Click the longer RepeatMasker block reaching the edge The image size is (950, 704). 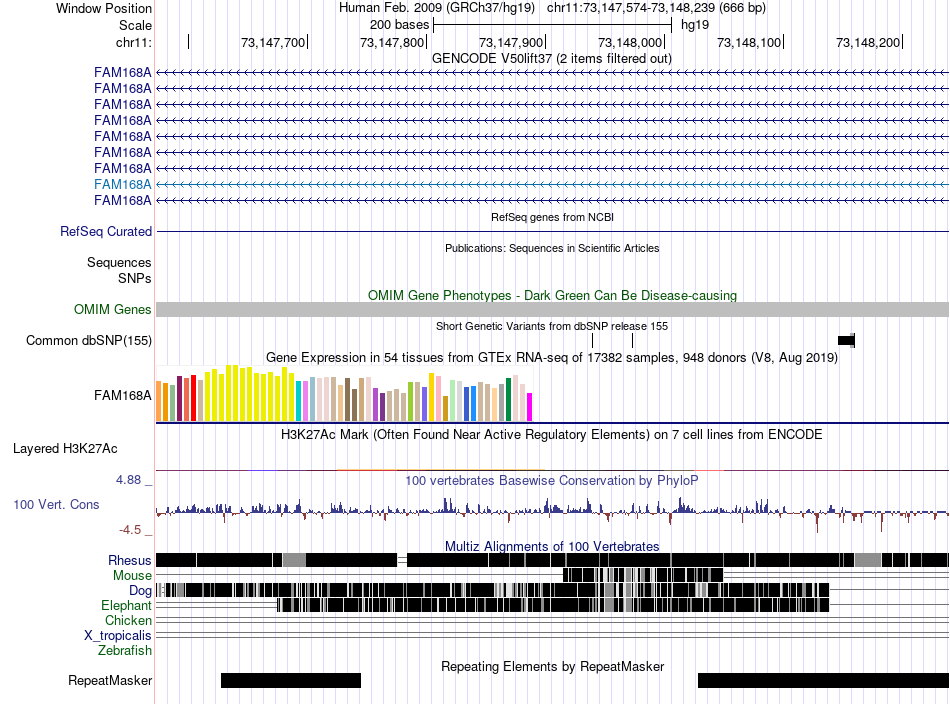[823, 680]
